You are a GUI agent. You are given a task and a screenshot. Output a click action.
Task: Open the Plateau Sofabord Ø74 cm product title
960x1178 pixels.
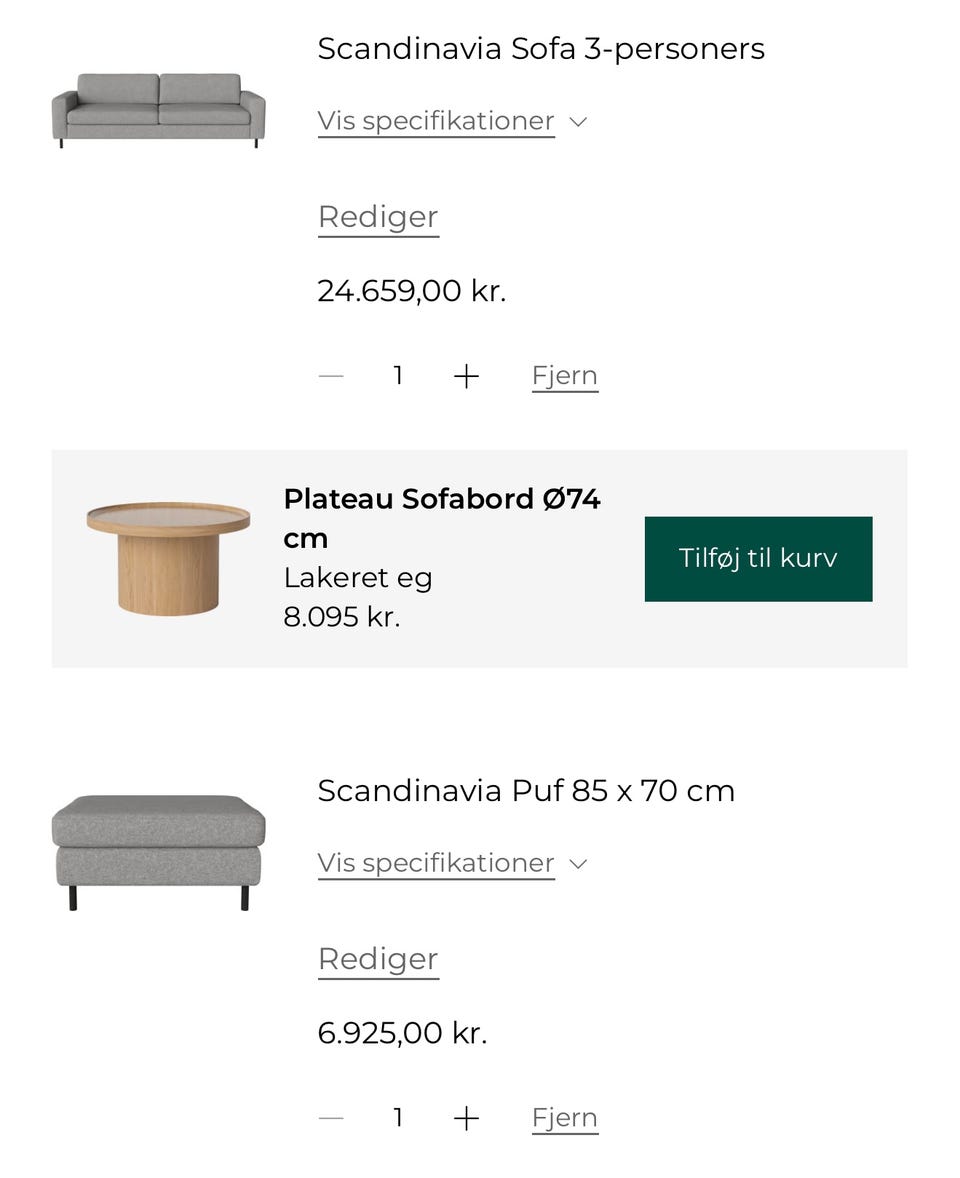click(x=442, y=517)
